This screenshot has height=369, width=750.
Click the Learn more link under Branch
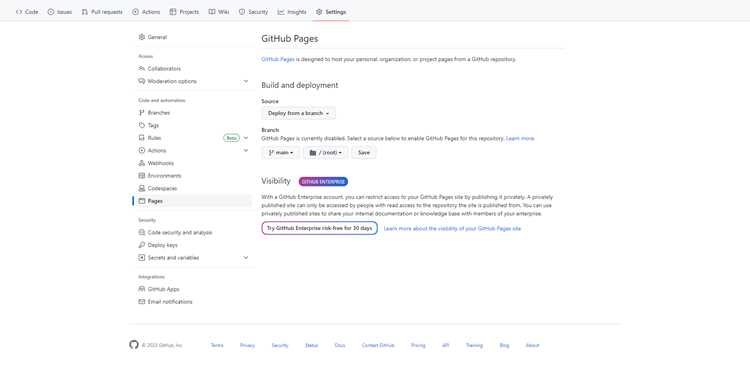click(520, 138)
